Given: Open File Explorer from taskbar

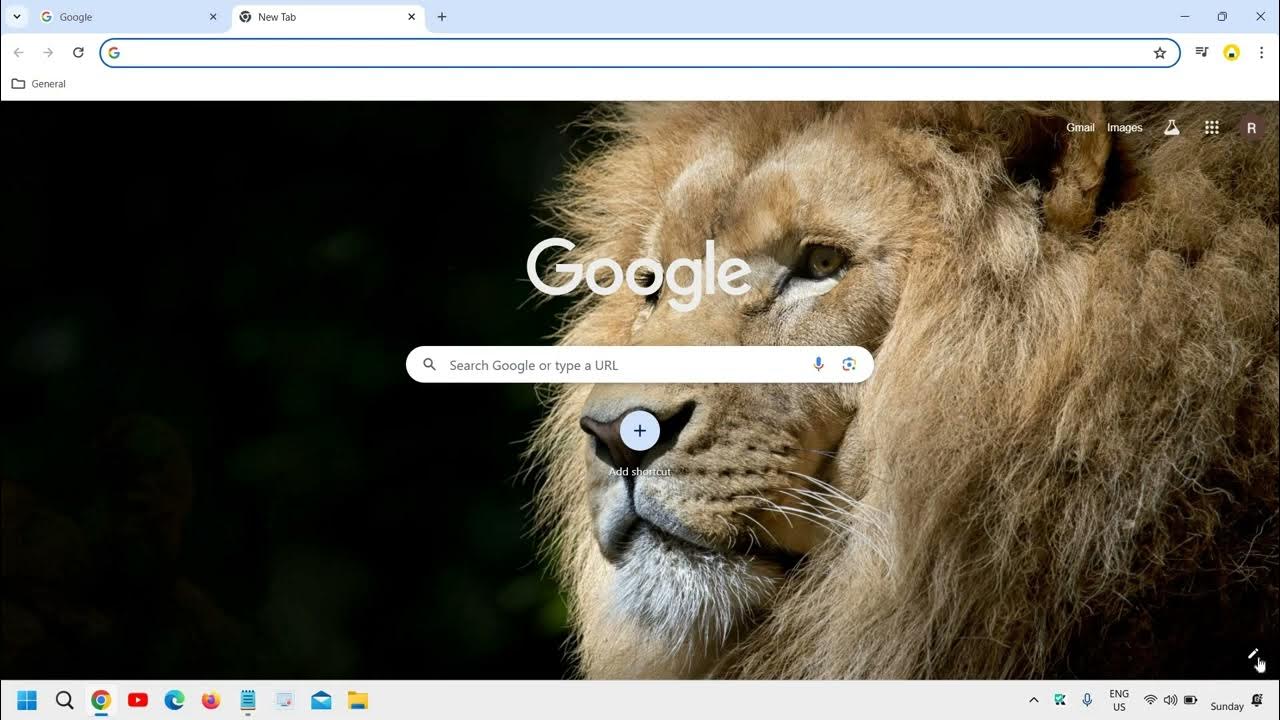Looking at the screenshot, I should [358, 700].
